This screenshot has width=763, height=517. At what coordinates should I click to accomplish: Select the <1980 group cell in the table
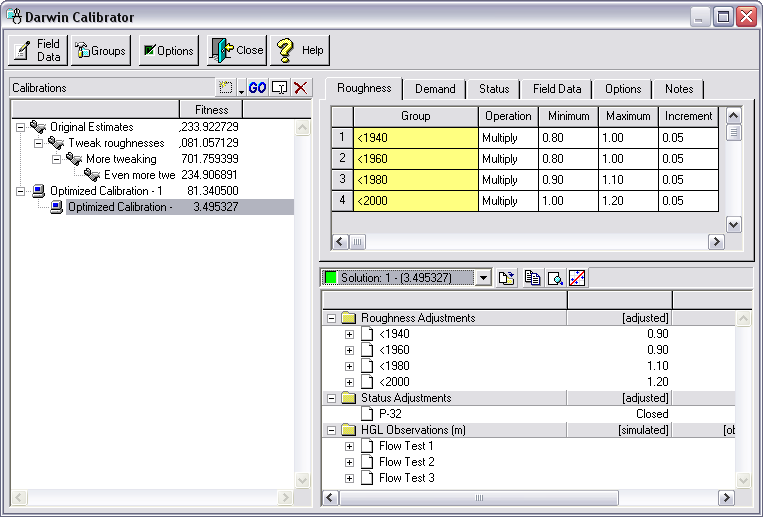[416, 180]
